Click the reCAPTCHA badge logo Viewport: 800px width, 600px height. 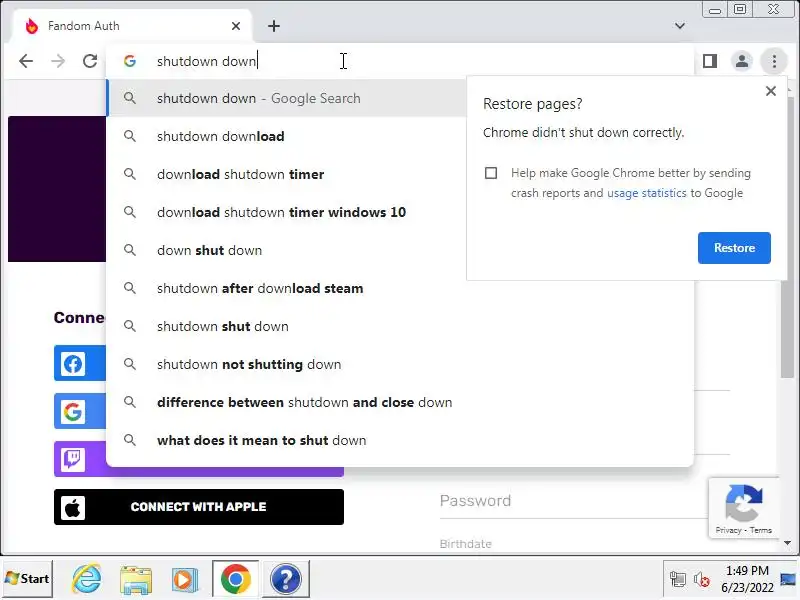coord(744,503)
